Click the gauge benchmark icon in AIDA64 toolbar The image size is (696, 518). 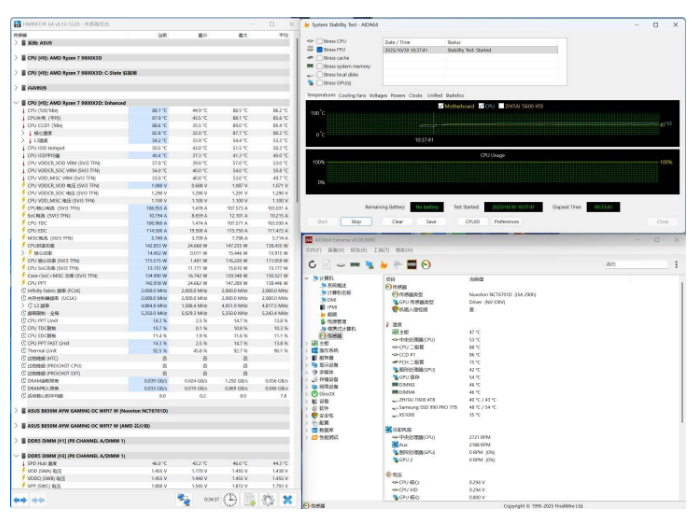click(425, 263)
